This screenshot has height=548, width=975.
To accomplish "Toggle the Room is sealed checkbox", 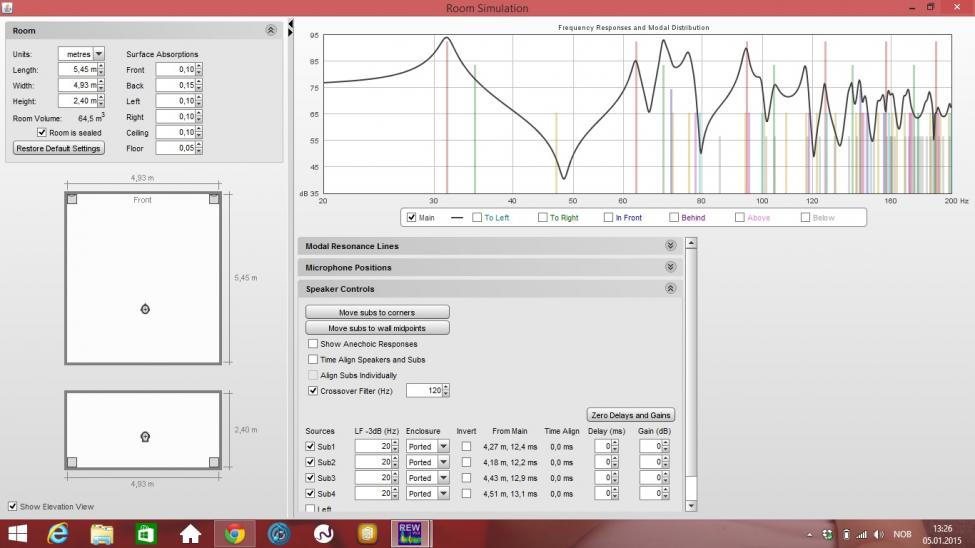I will coord(42,132).
